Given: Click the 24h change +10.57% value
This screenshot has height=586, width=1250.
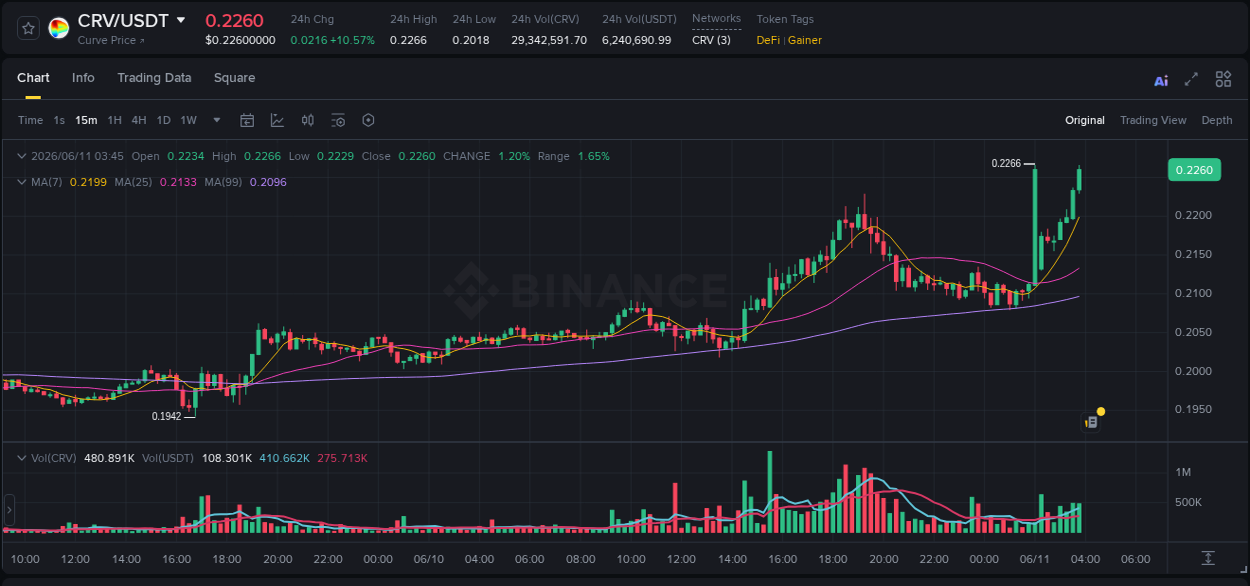Looking at the screenshot, I should coord(353,40).
